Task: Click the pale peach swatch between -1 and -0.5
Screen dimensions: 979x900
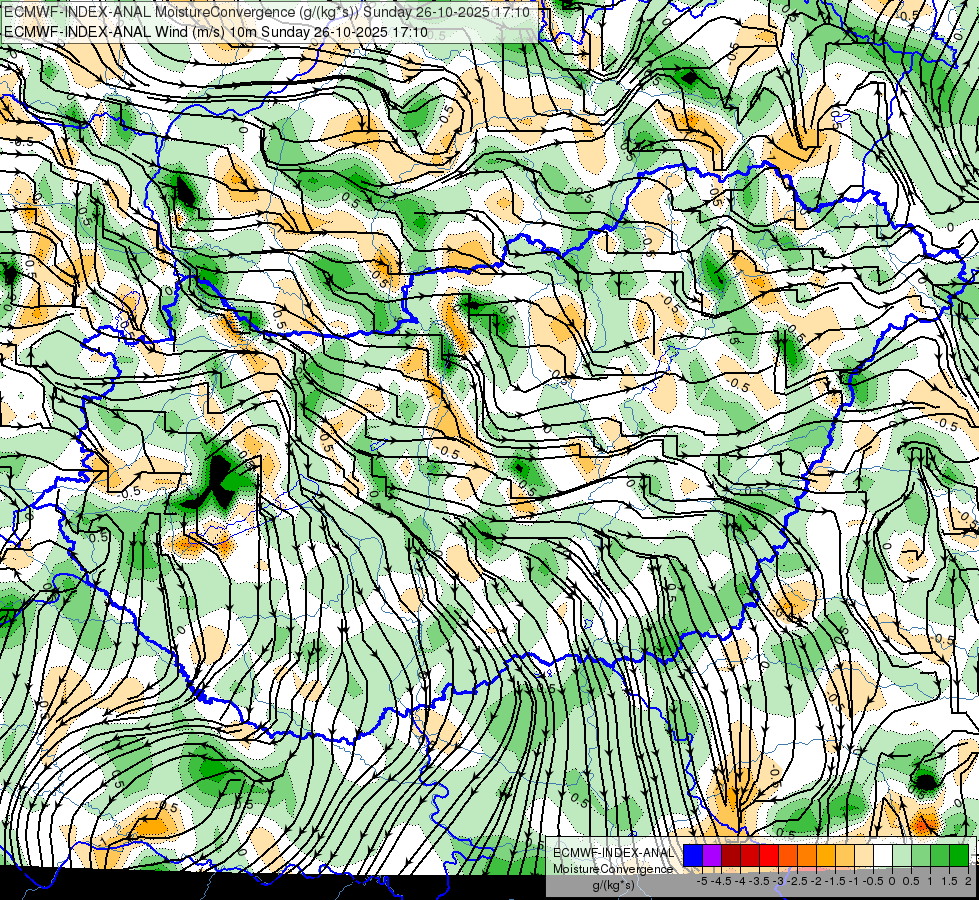Action: pos(864,856)
